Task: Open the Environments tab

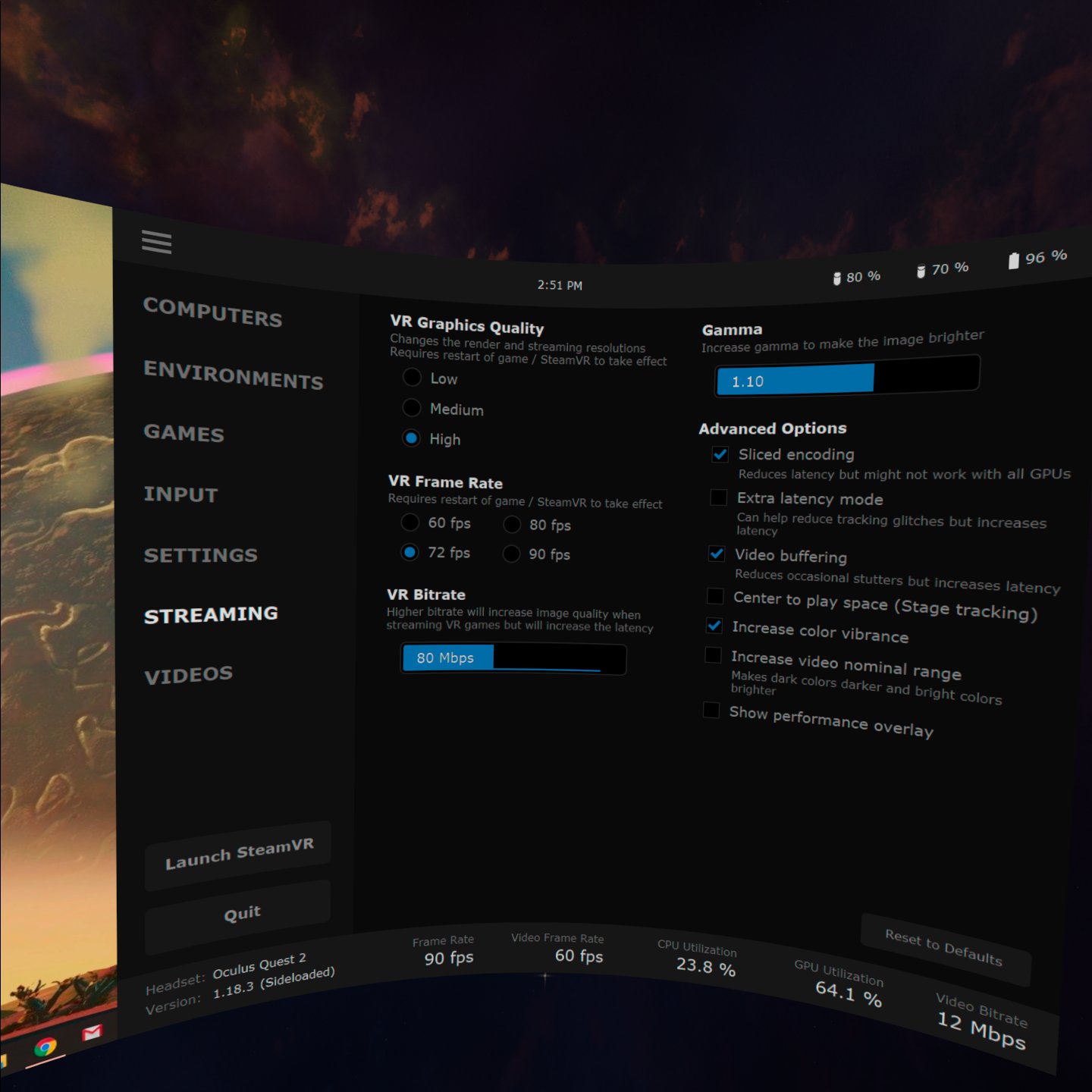Action: (x=234, y=375)
